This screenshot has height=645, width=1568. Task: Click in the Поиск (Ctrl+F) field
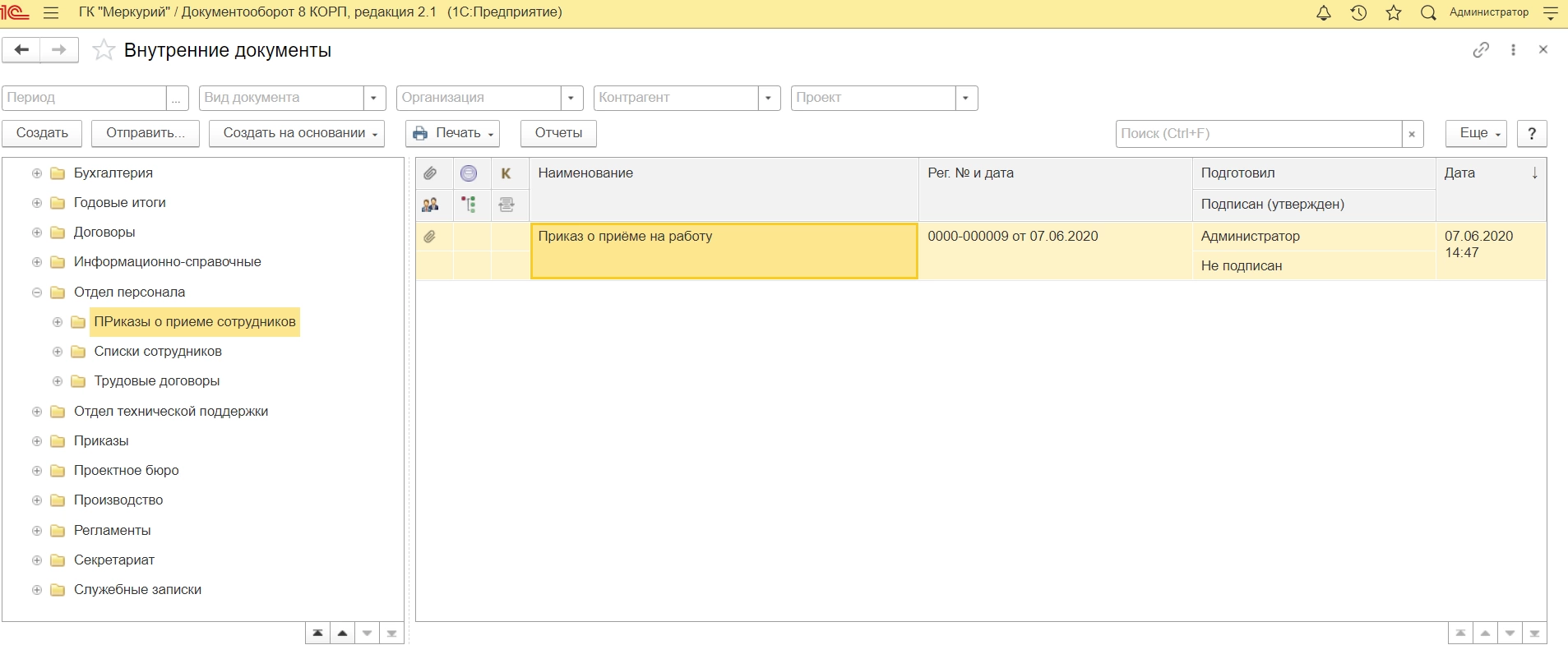tap(1259, 134)
